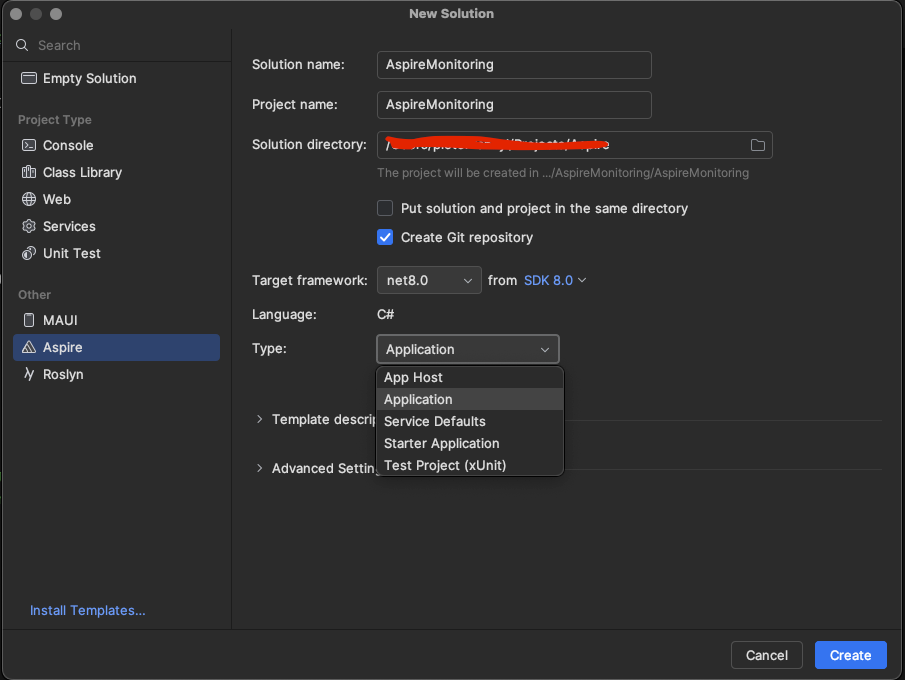Open the Install Templates link

[88, 610]
